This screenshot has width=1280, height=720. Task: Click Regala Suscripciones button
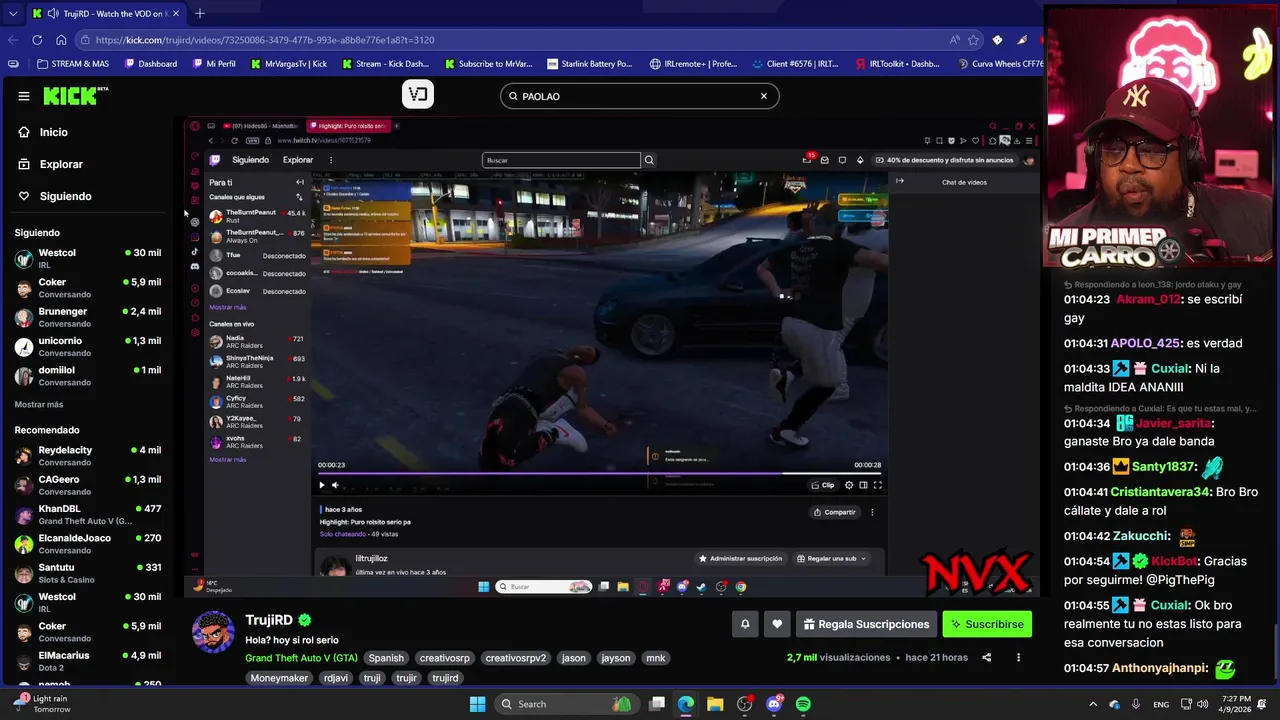coord(866,624)
